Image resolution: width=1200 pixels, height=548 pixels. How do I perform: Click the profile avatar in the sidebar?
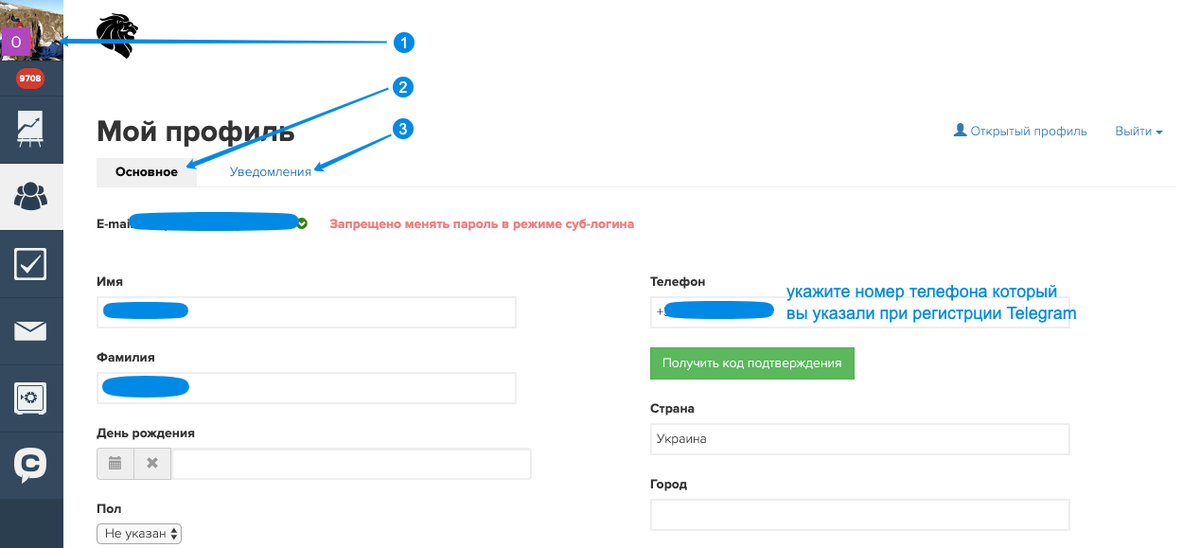(x=30, y=30)
